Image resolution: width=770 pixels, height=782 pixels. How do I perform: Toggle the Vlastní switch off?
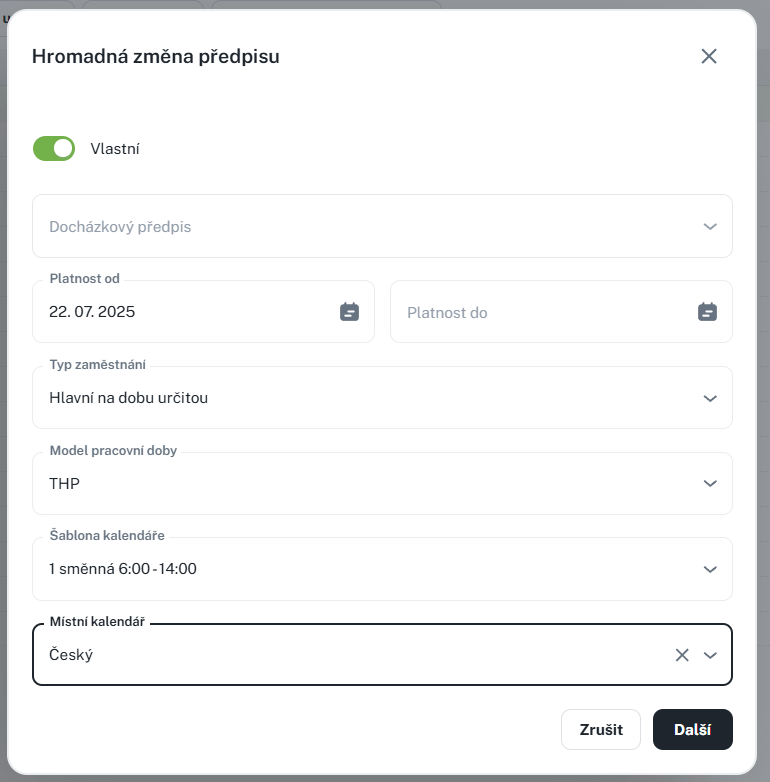54,149
